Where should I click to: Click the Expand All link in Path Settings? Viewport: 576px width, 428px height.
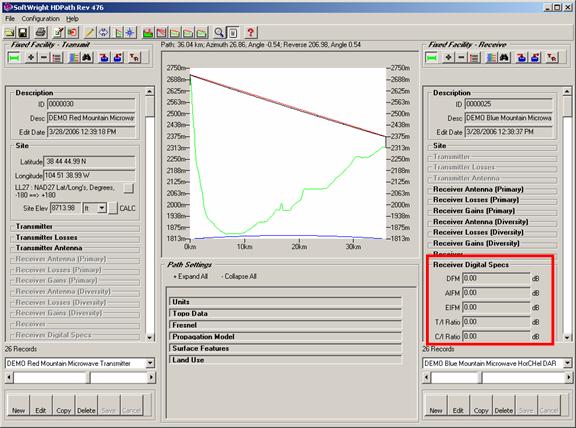coord(191,277)
